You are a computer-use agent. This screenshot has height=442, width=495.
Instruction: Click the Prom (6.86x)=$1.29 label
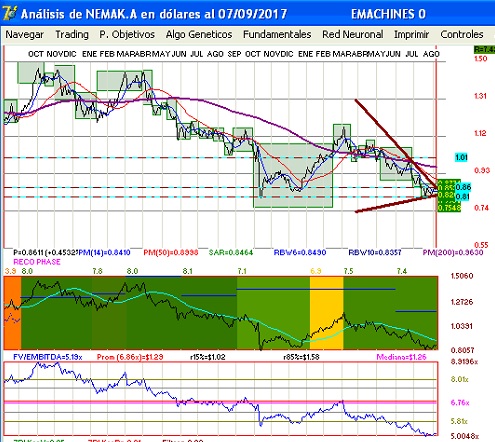click(130, 357)
